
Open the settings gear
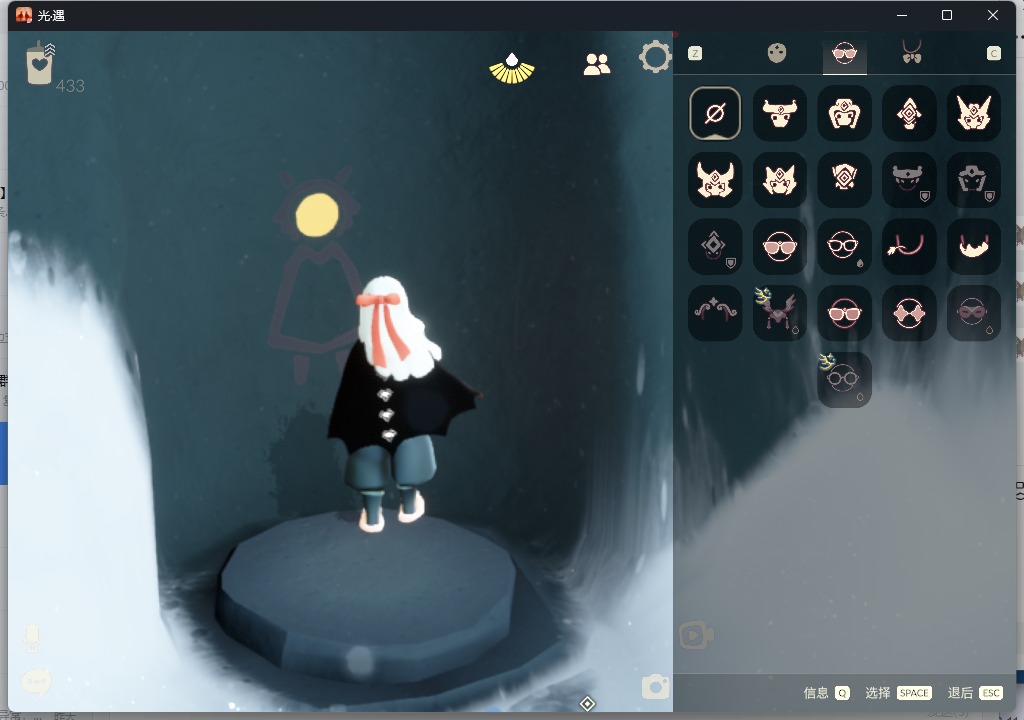[656, 58]
